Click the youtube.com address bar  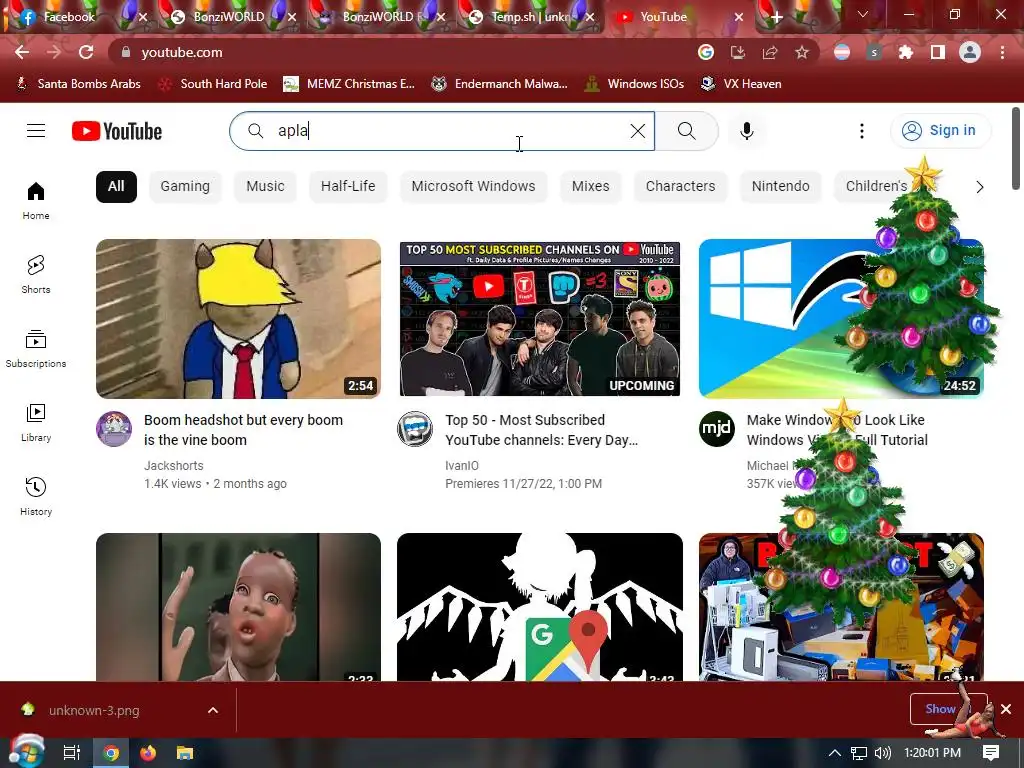coord(405,52)
